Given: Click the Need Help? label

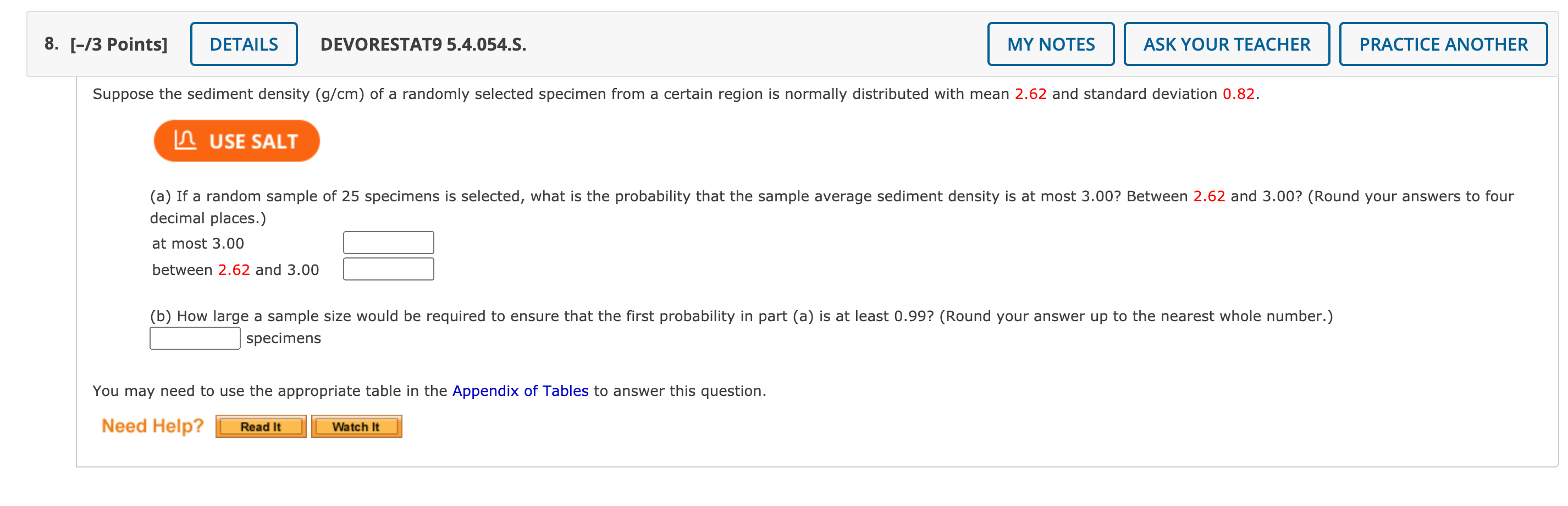Looking at the screenshot, I should tap(152, 426).
